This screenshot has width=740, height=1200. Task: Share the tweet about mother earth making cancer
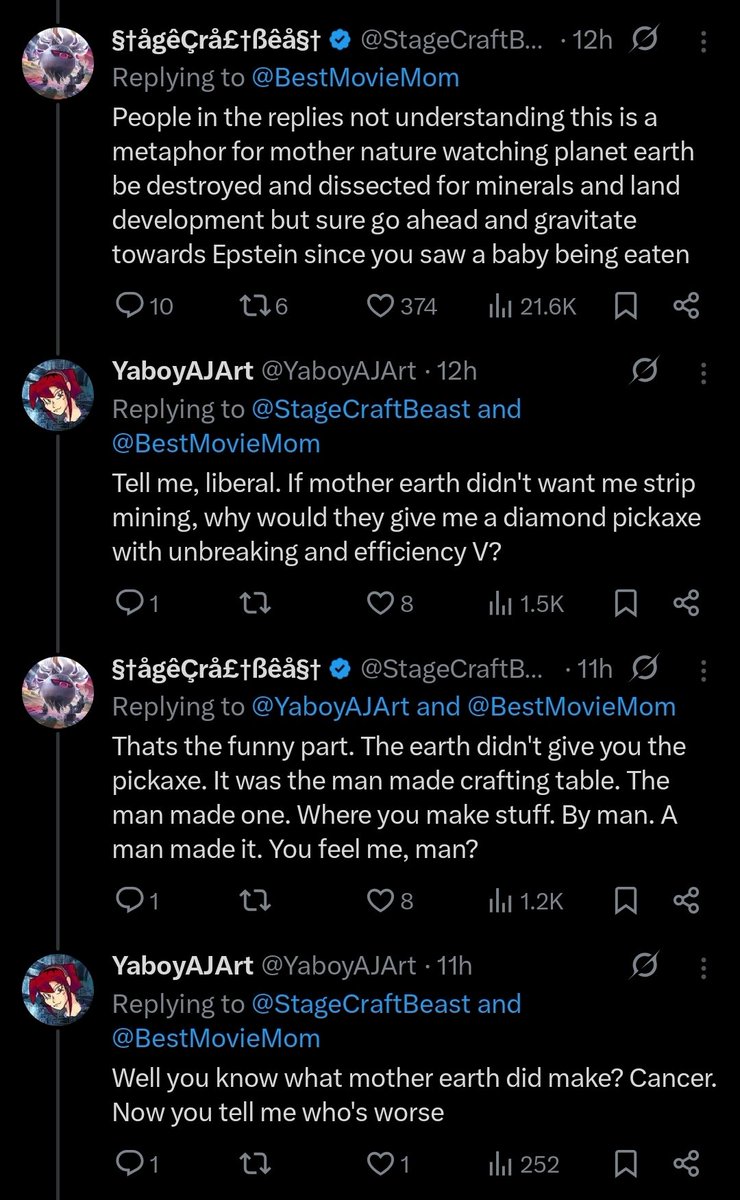coord(686,1164)
